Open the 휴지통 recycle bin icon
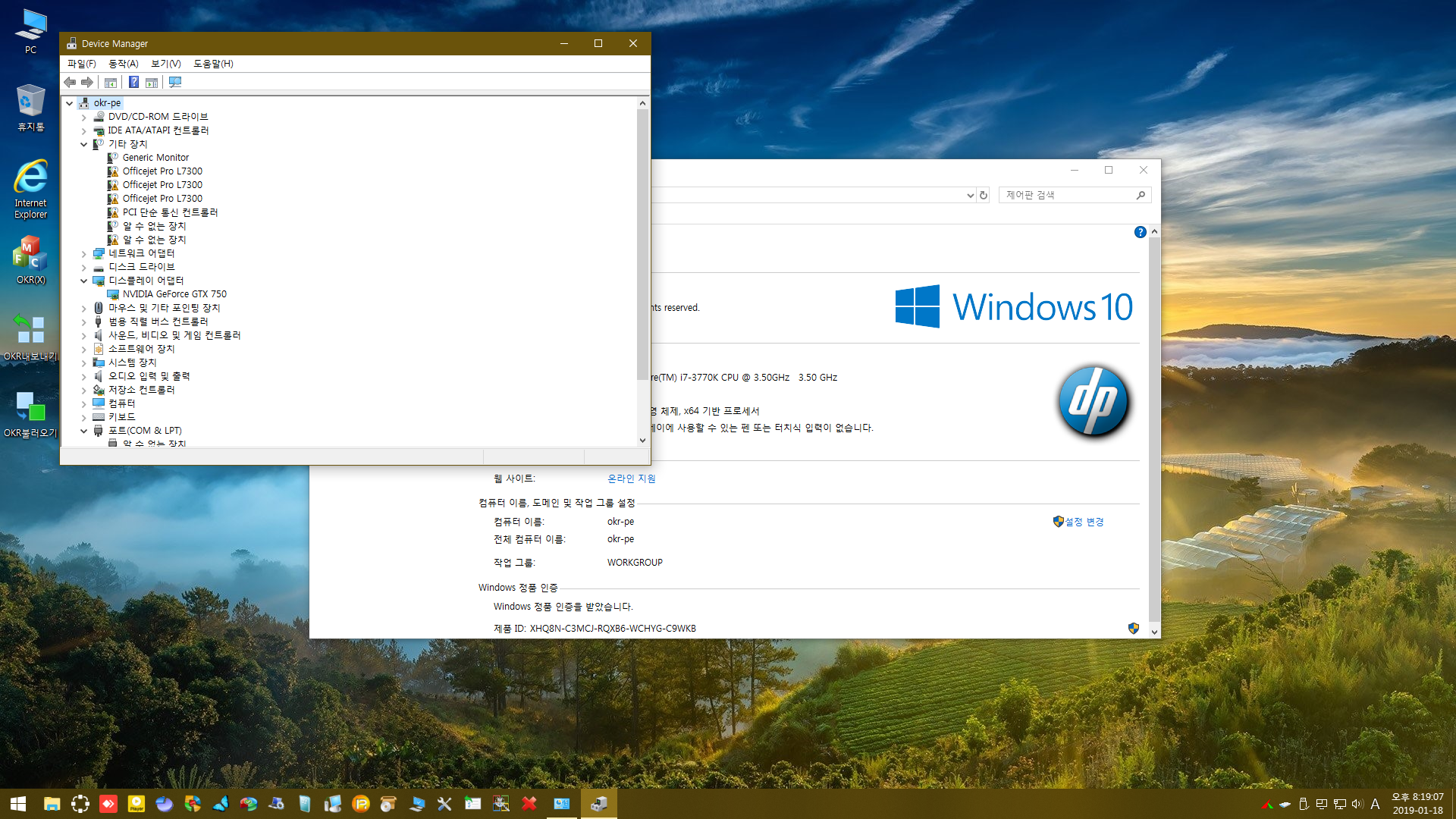The image size is (1456, 819). (x=30, y=108)
